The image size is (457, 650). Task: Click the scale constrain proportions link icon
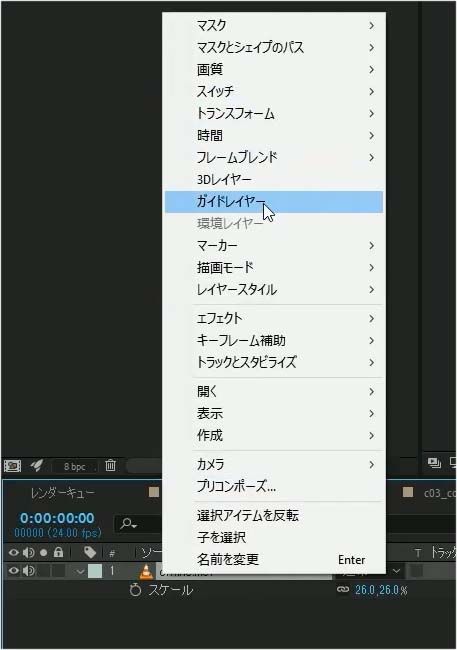click(343, 589)
